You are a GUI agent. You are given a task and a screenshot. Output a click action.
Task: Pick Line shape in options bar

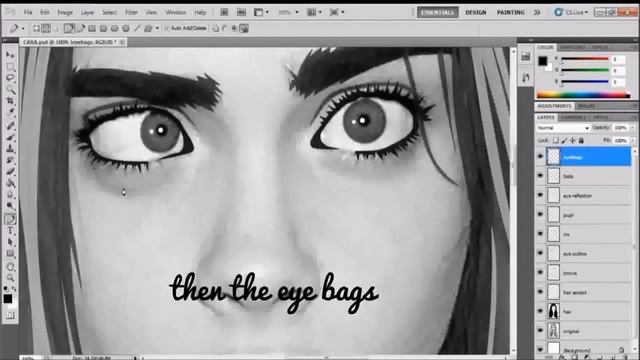coord(137,28)
